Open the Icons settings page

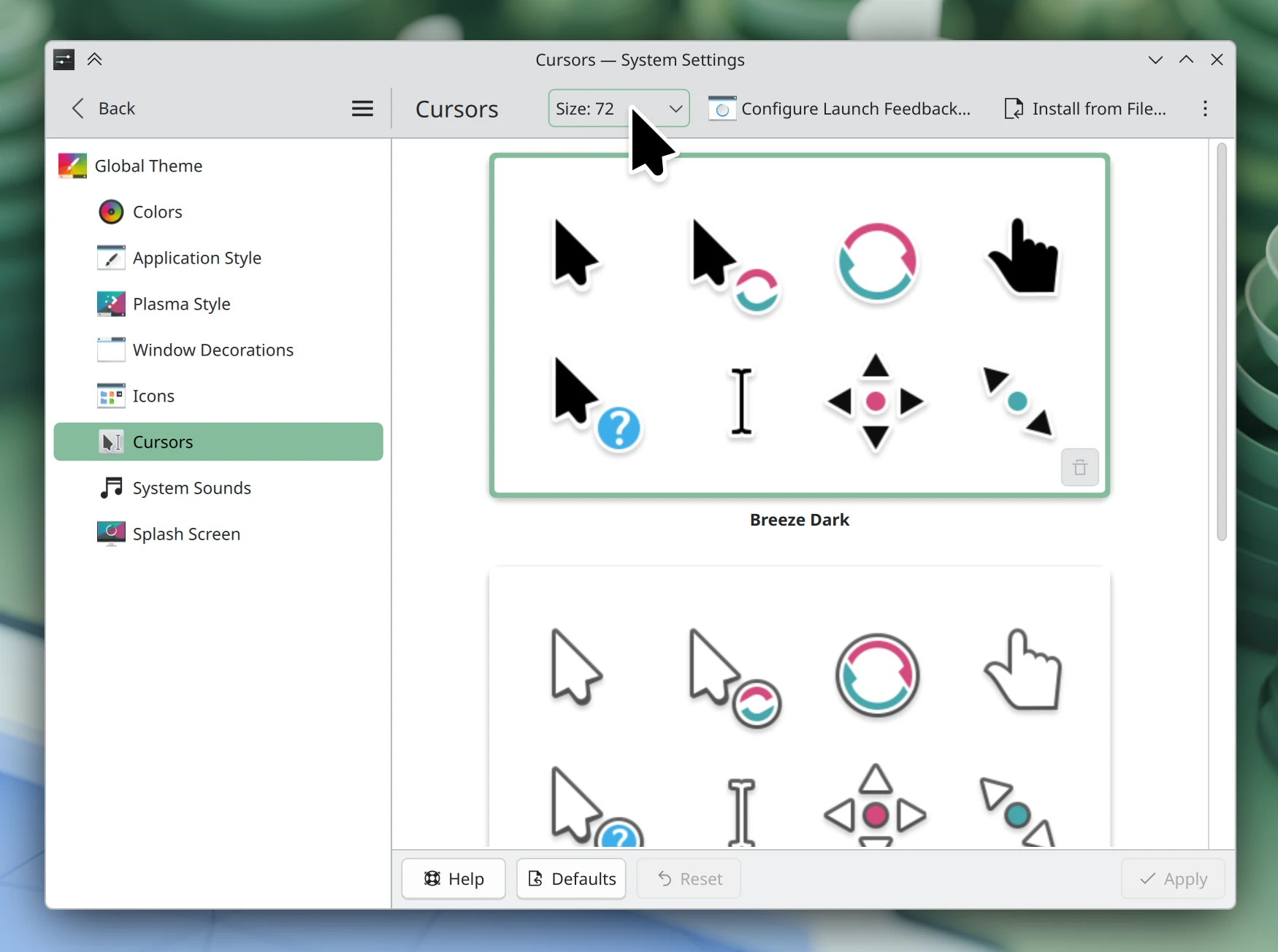point(153,396)
